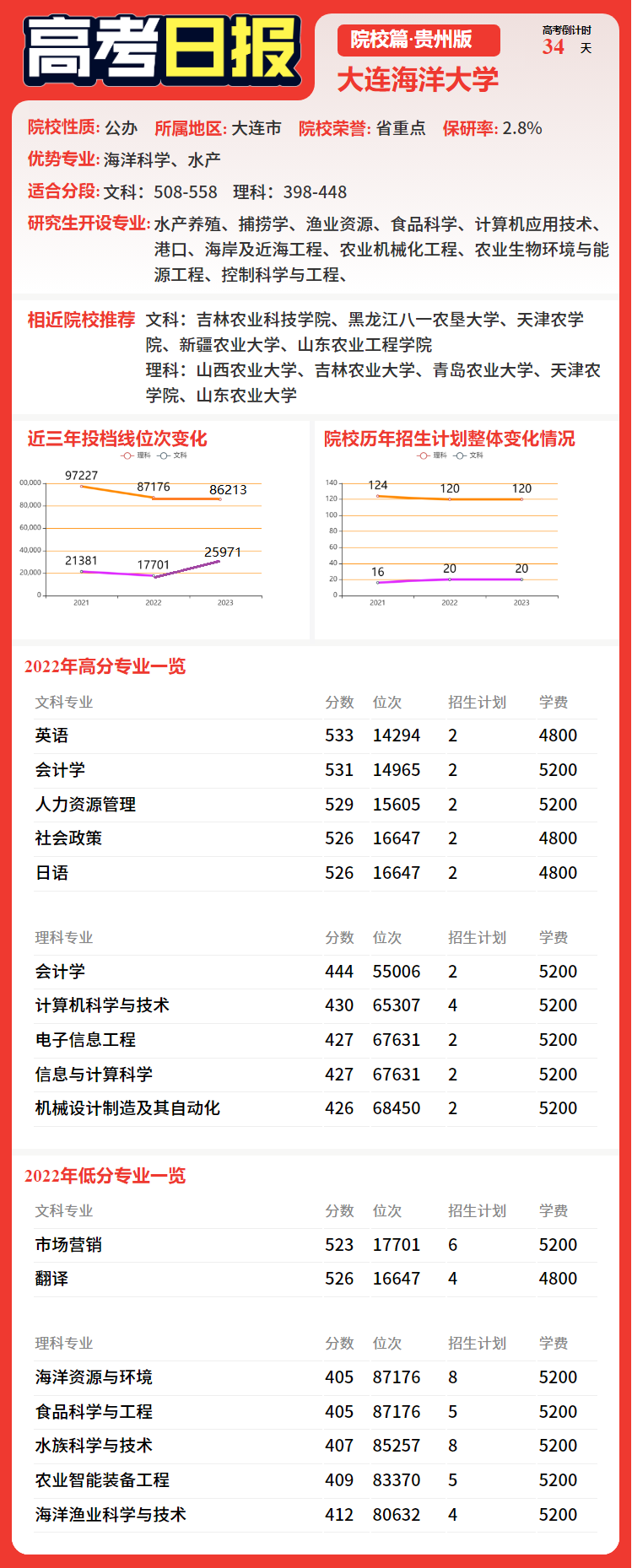Click the 97227 data point for 2021
Image resolution: width=632 pixels, height=1568 pixels.
81,486
